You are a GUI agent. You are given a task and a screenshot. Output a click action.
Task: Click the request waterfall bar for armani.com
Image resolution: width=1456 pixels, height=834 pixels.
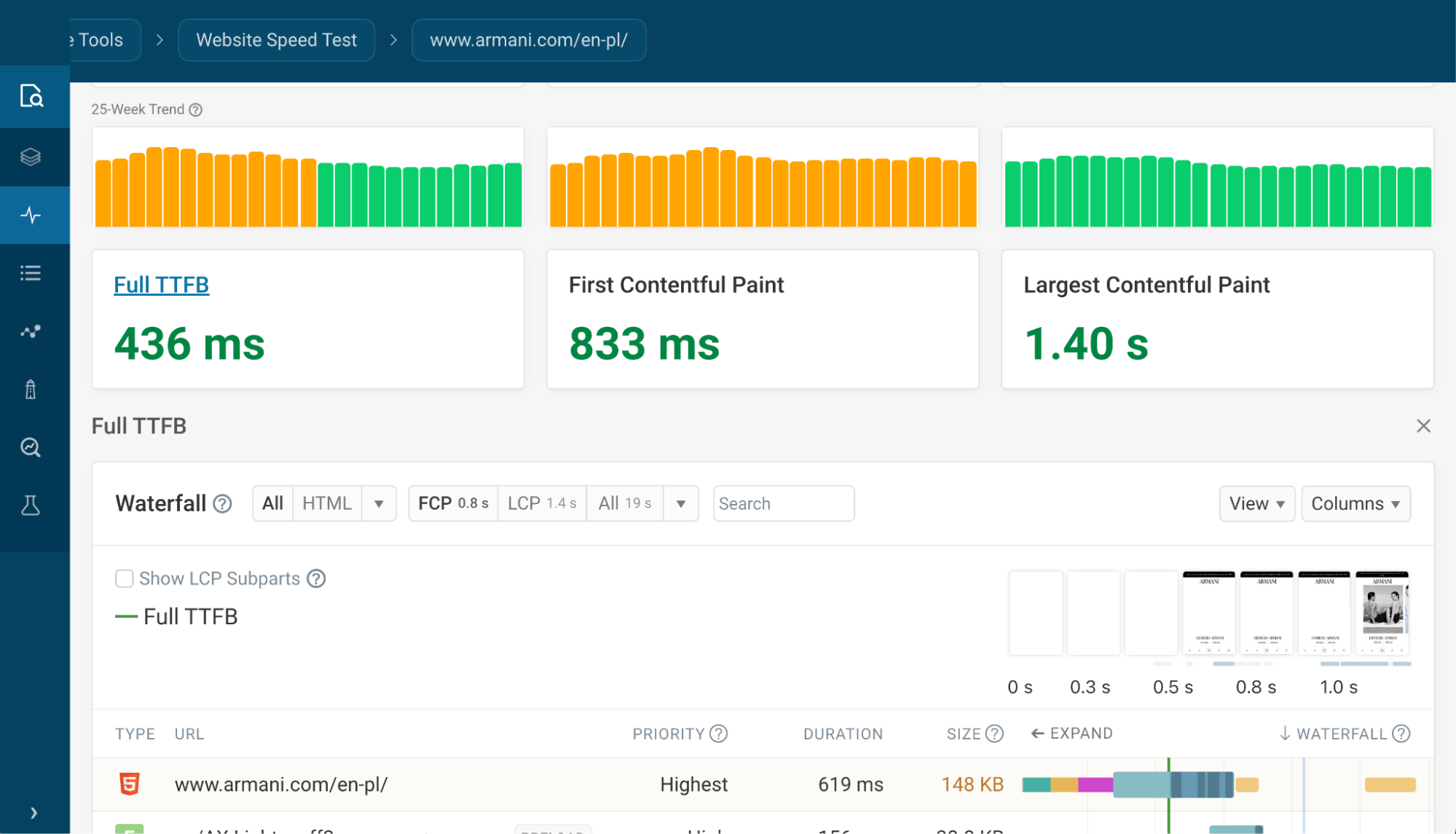1141,784
